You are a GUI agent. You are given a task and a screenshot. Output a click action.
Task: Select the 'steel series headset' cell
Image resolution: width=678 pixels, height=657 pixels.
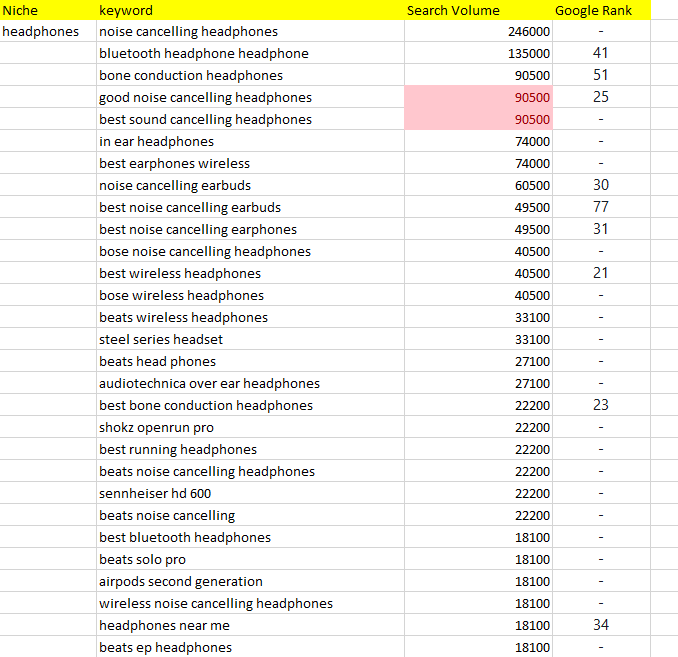click(x=161, y=340)
